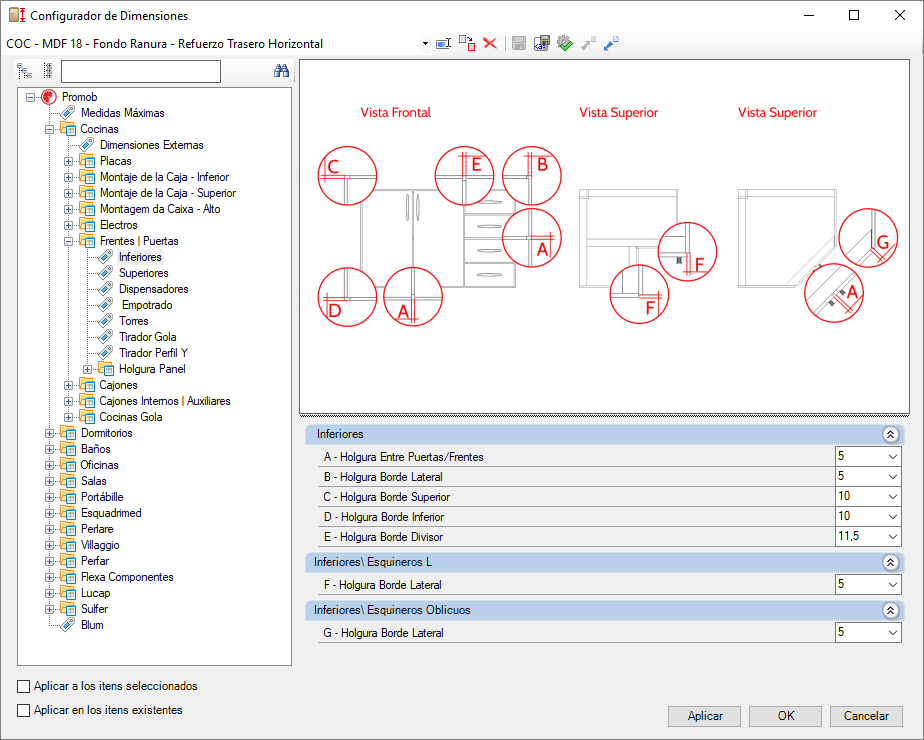924x740 pixels.
Task: Select Cajones Internos | Auxiliares tree item
Action: 165,401
